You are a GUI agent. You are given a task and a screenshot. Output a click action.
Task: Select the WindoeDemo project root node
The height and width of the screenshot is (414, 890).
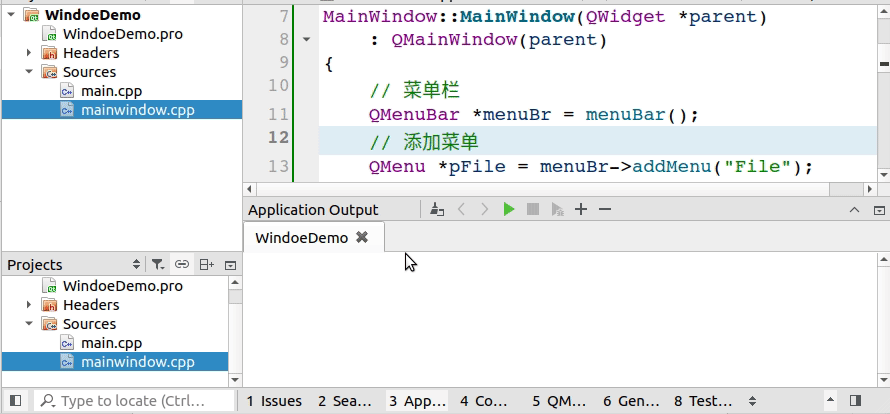point(93,15)
